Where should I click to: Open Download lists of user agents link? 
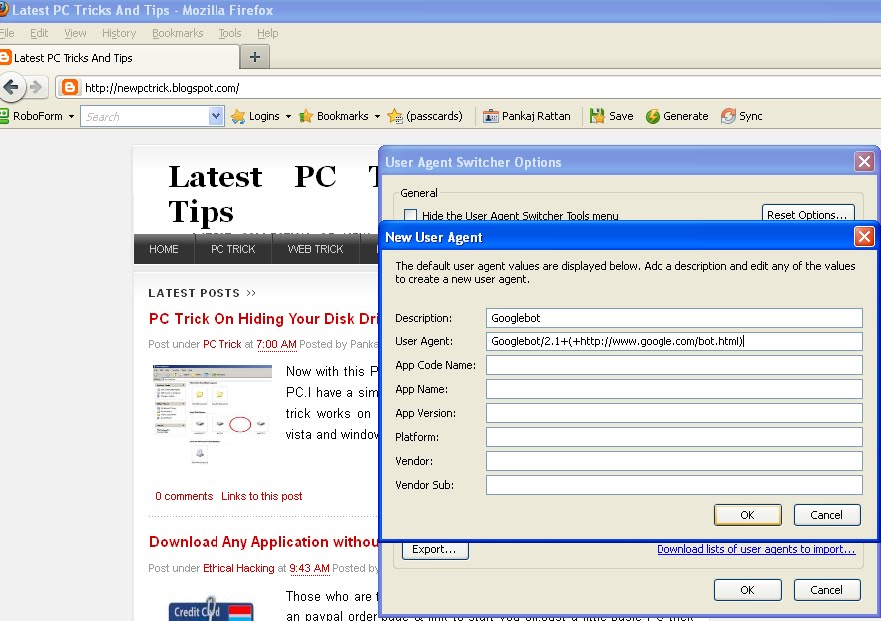(x=756, y=549)
